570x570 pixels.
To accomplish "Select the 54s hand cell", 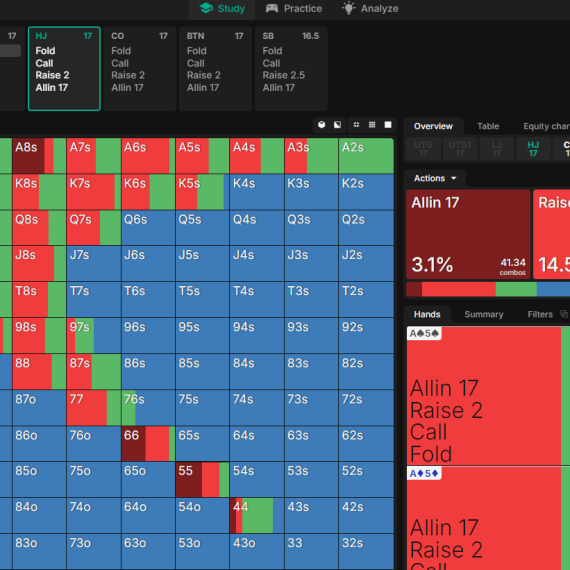I will [257, 479].
